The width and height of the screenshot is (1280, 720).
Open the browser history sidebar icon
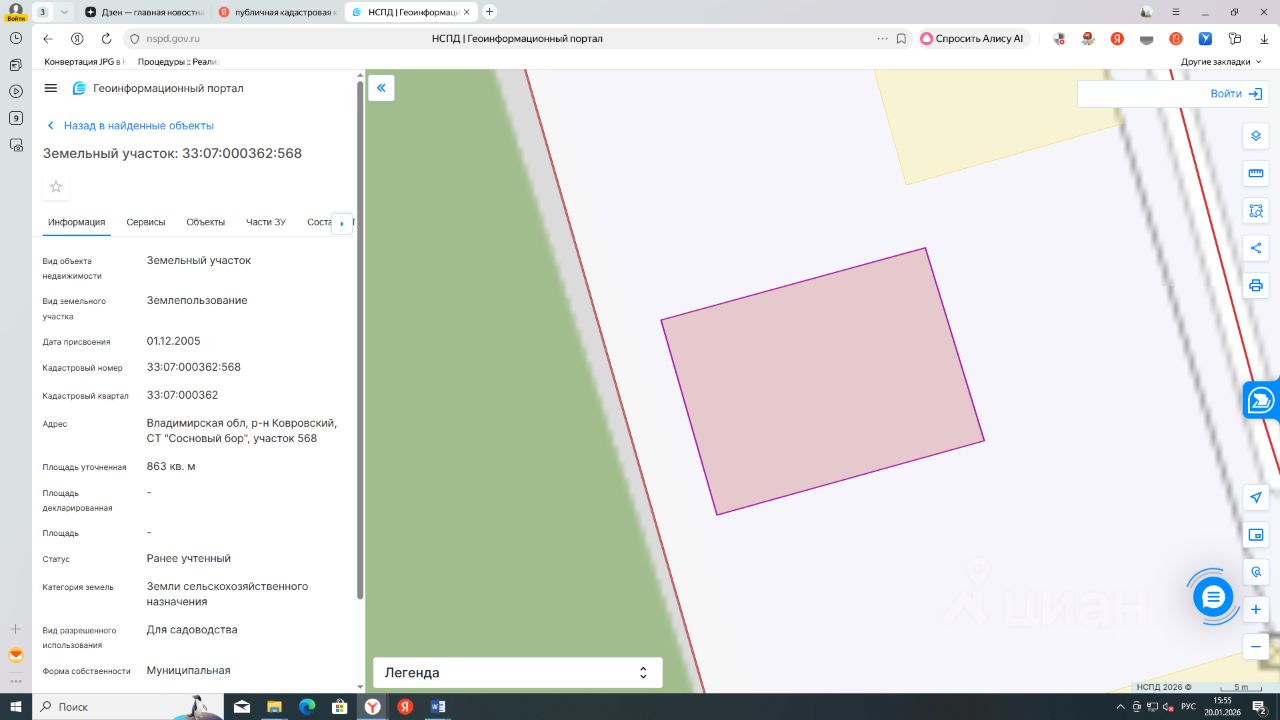(x=16, y=38)
